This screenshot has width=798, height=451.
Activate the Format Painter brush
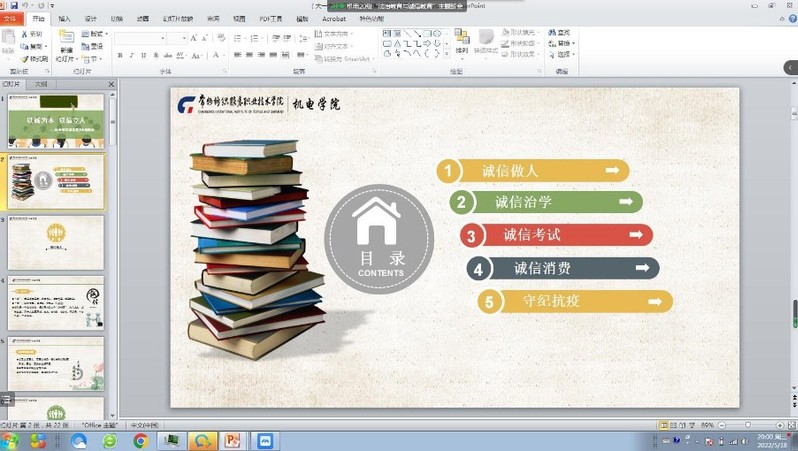pos(34,59)
